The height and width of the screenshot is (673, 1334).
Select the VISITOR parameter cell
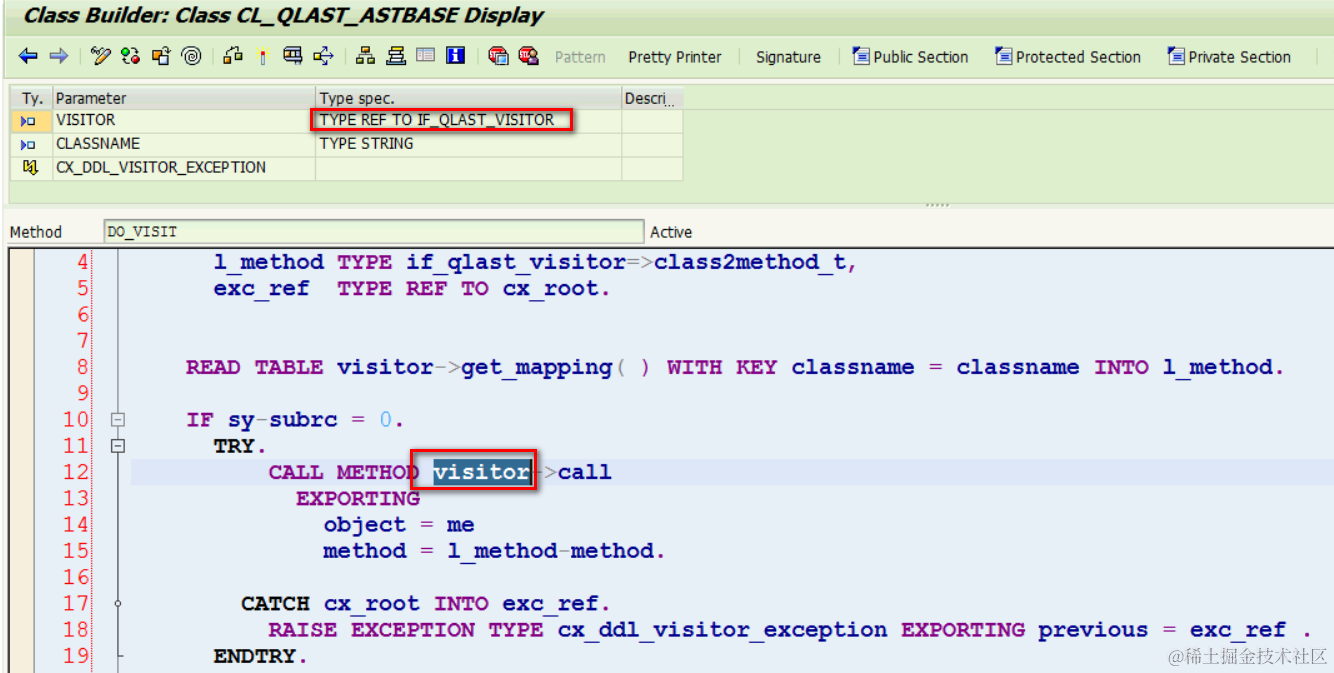tap(183, 120)
